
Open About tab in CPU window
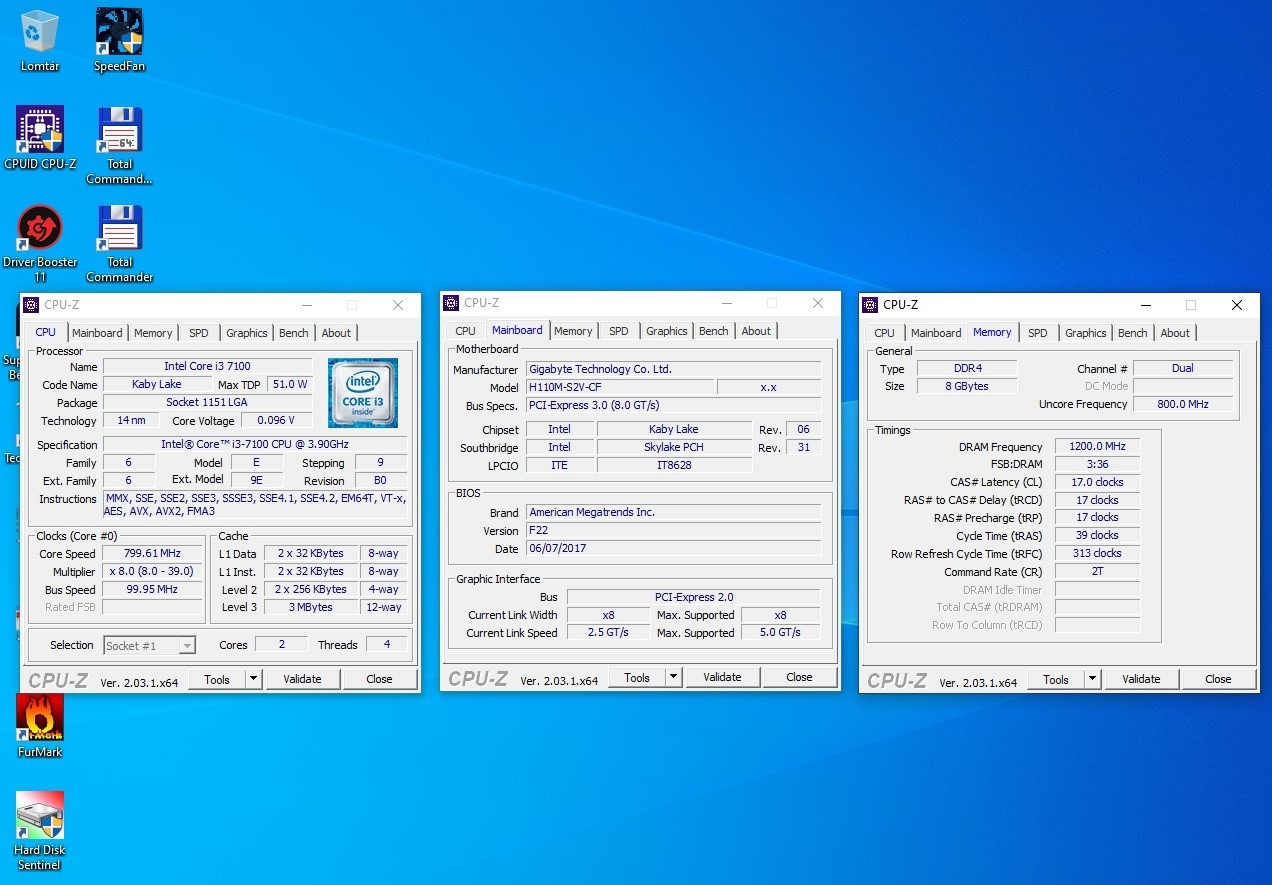pyautogui.click(x=336, y=333)
